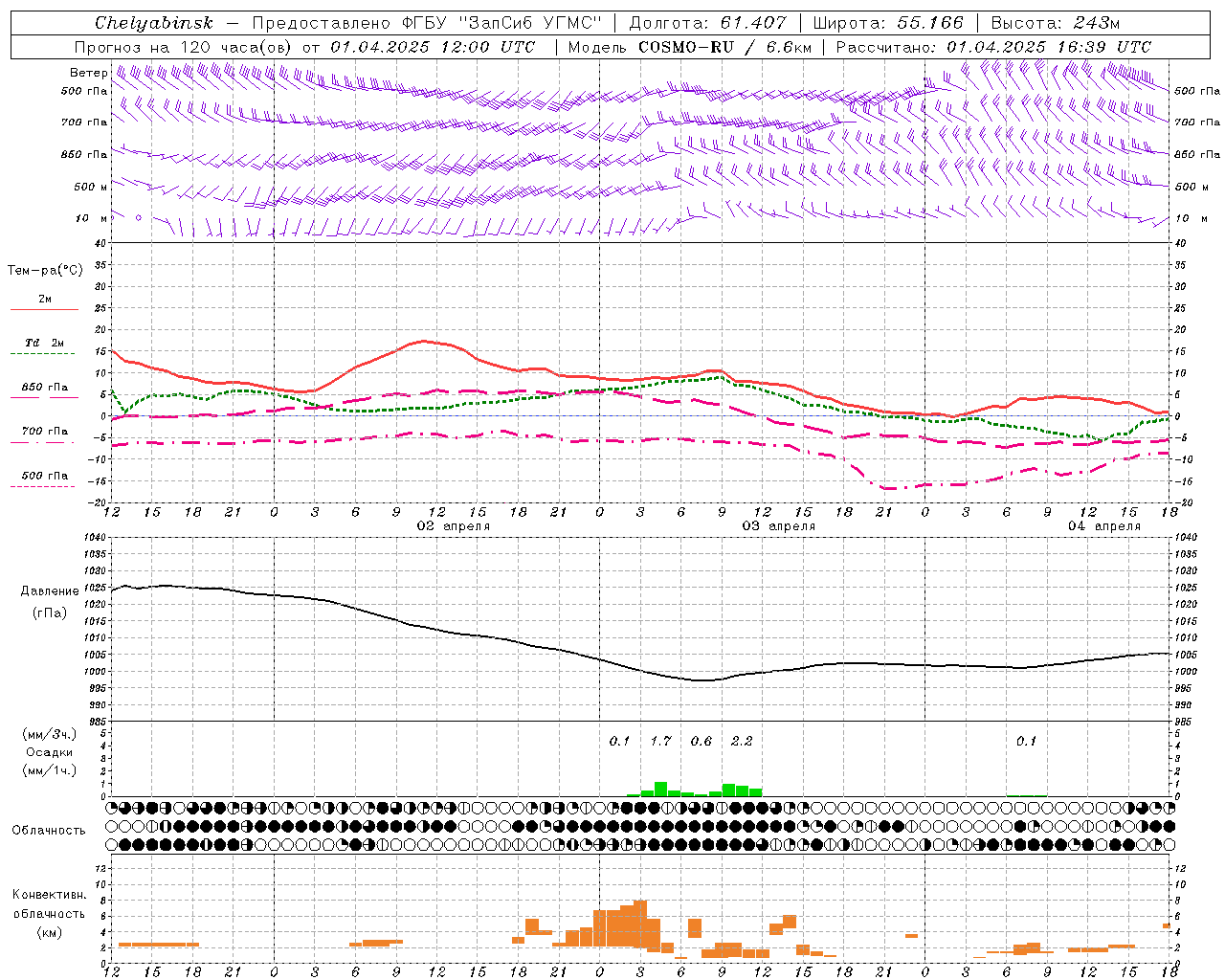This screenshot has width=1225, height=980.
Task: Click the 'Давление' pressure panel label
Action: [x=50, y=591]
